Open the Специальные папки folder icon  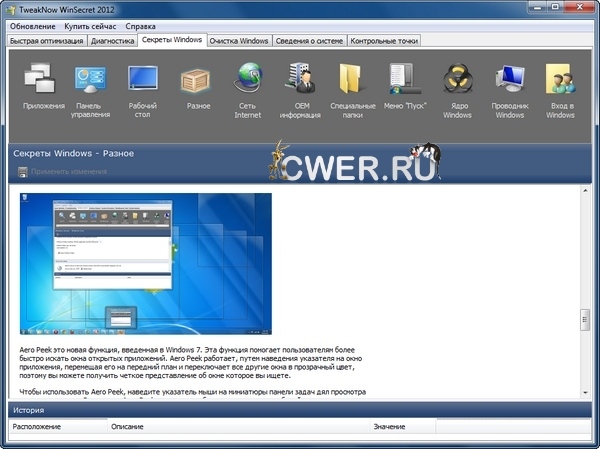click(x=352, y=79)
